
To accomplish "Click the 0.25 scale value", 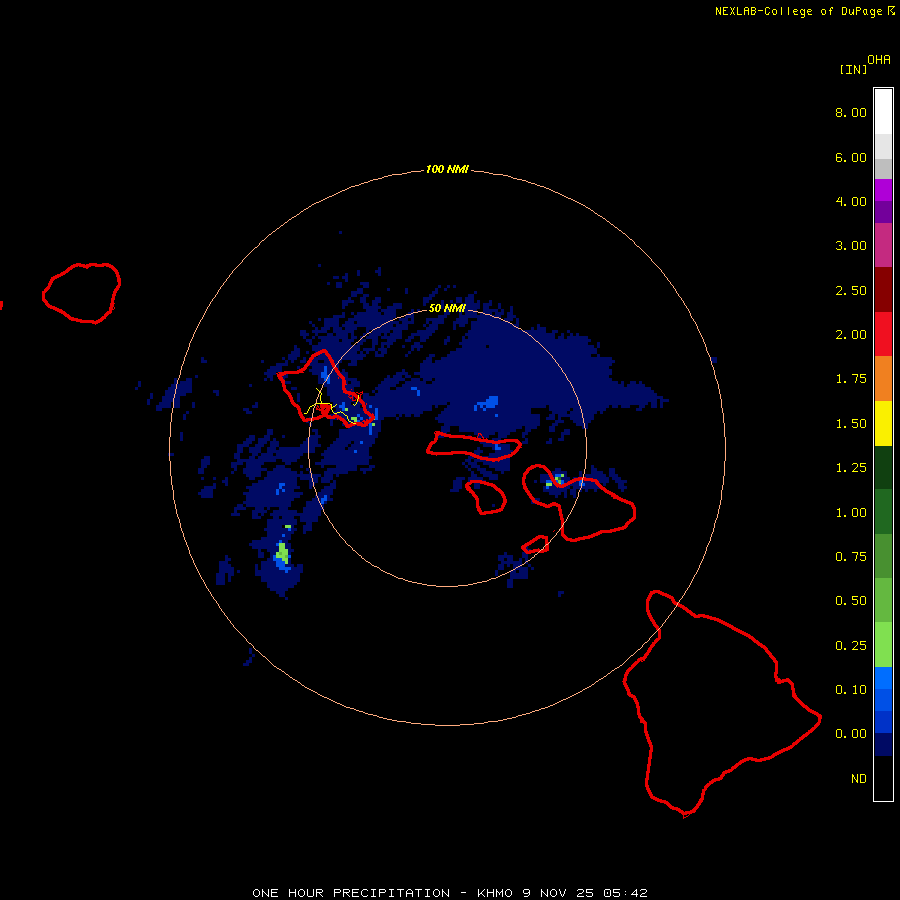I will [x=851, y=646].
